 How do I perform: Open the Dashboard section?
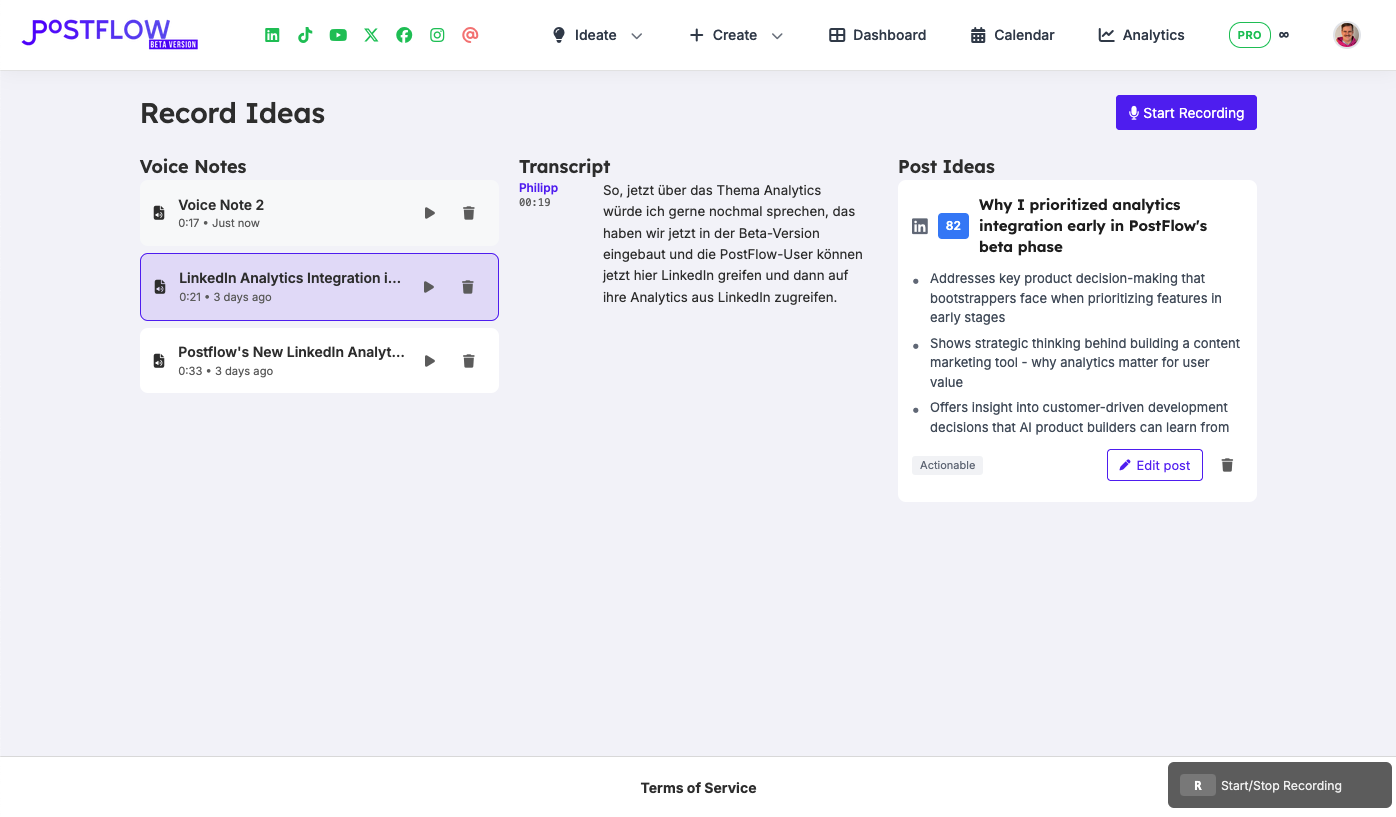pyautogui.click(x=877, y=34)
